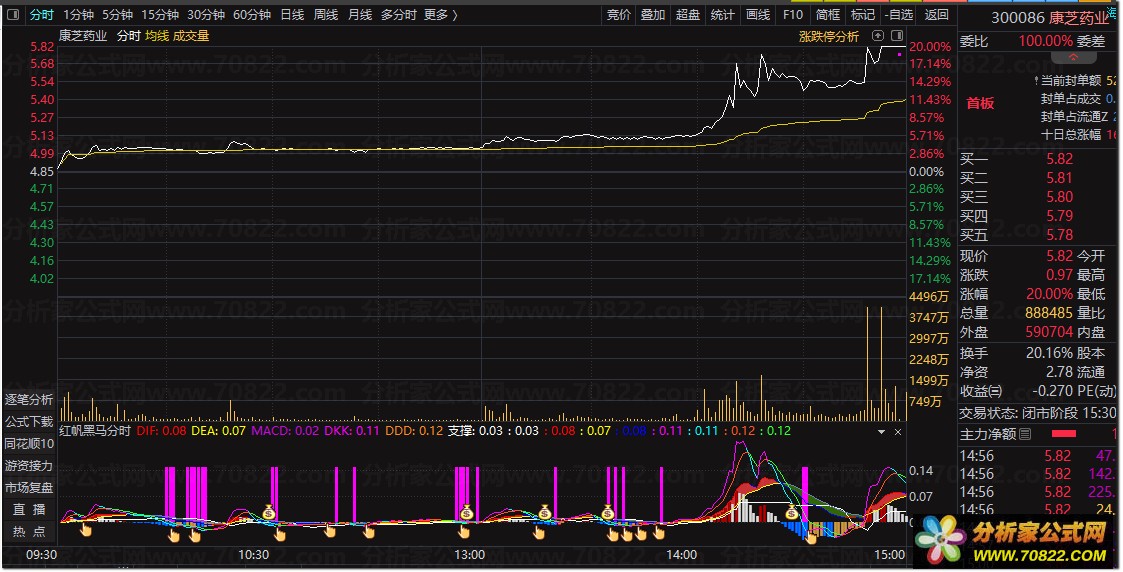Image resolution: width=1123 pixels, height=572 pixels.
Task: Click the 涨跌停分析 link
Action: pyautogui.click(x=828, y=37)
